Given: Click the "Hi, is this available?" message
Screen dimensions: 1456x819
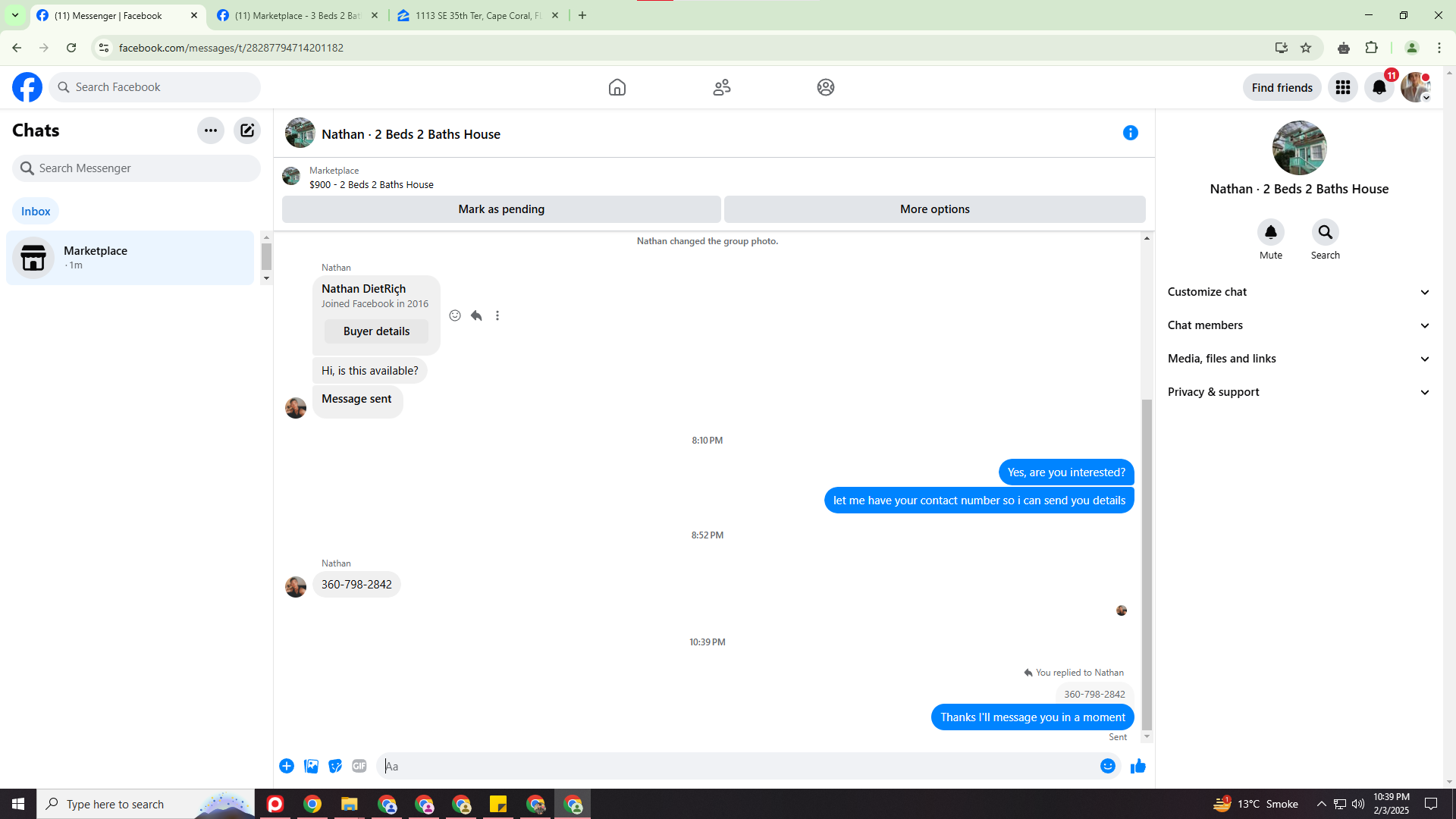Looking at the screenshot, I should click(370, 371).
